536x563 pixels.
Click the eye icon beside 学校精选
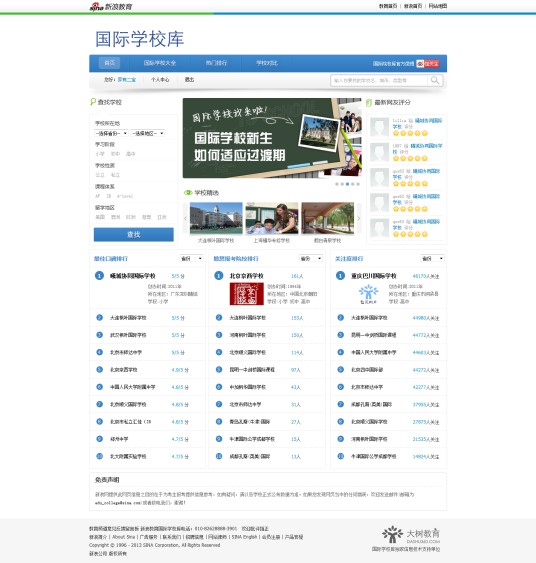tap(188, 193)
